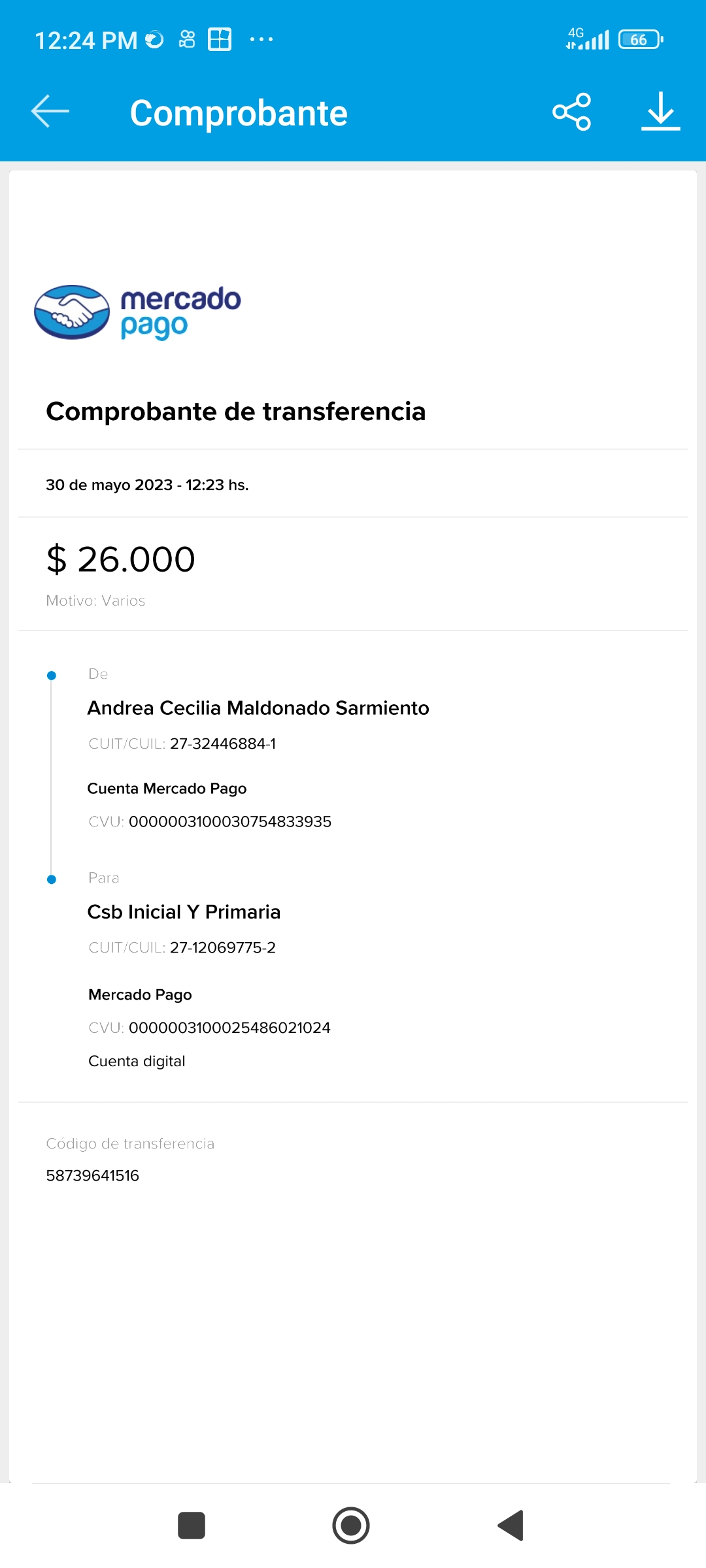Tap the three-dots notification overflow icon
This screenshot has height=1568, width=706.
(x=261, y=40)
